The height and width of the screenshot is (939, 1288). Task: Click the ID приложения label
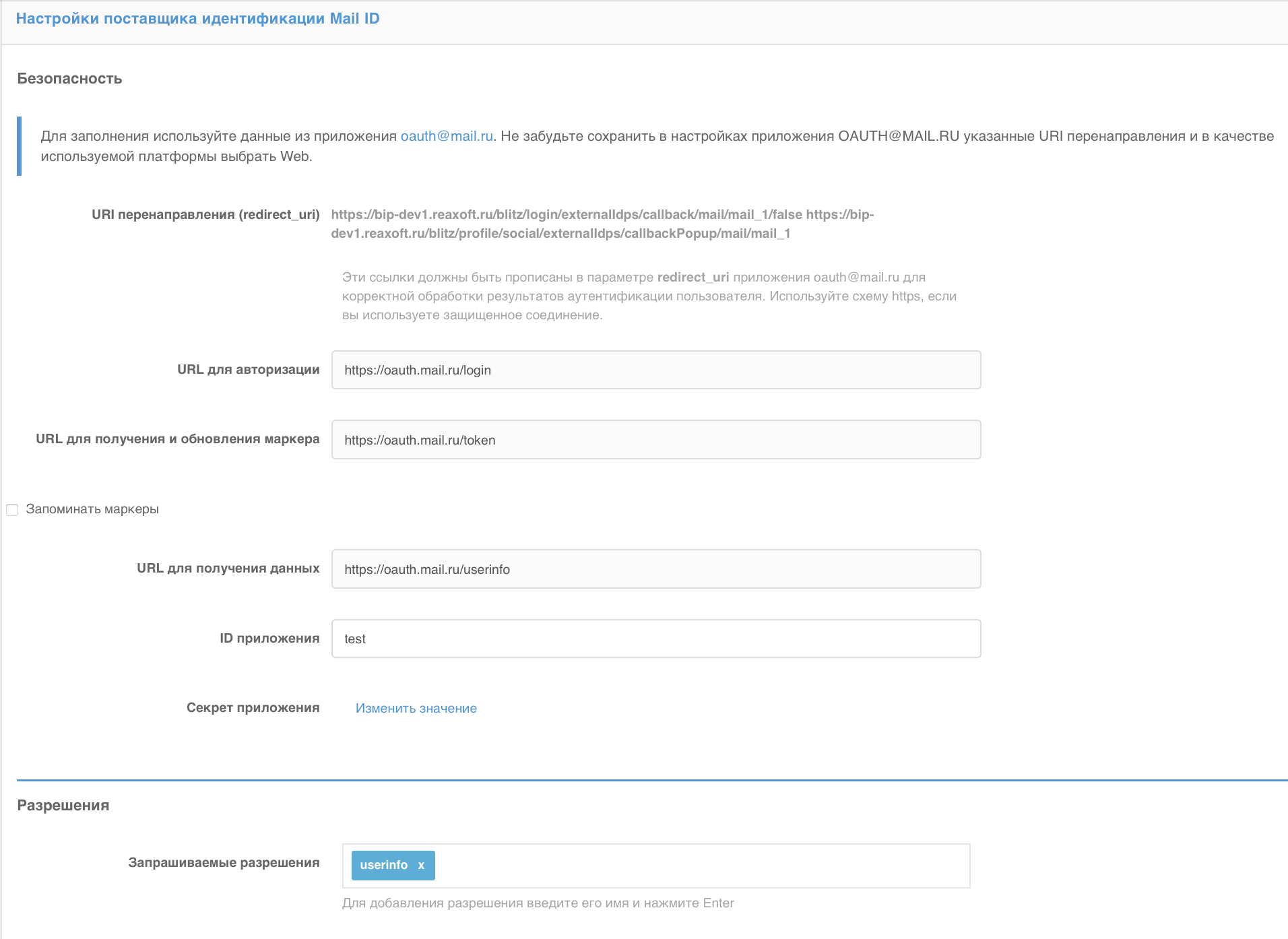pos(269,639)
